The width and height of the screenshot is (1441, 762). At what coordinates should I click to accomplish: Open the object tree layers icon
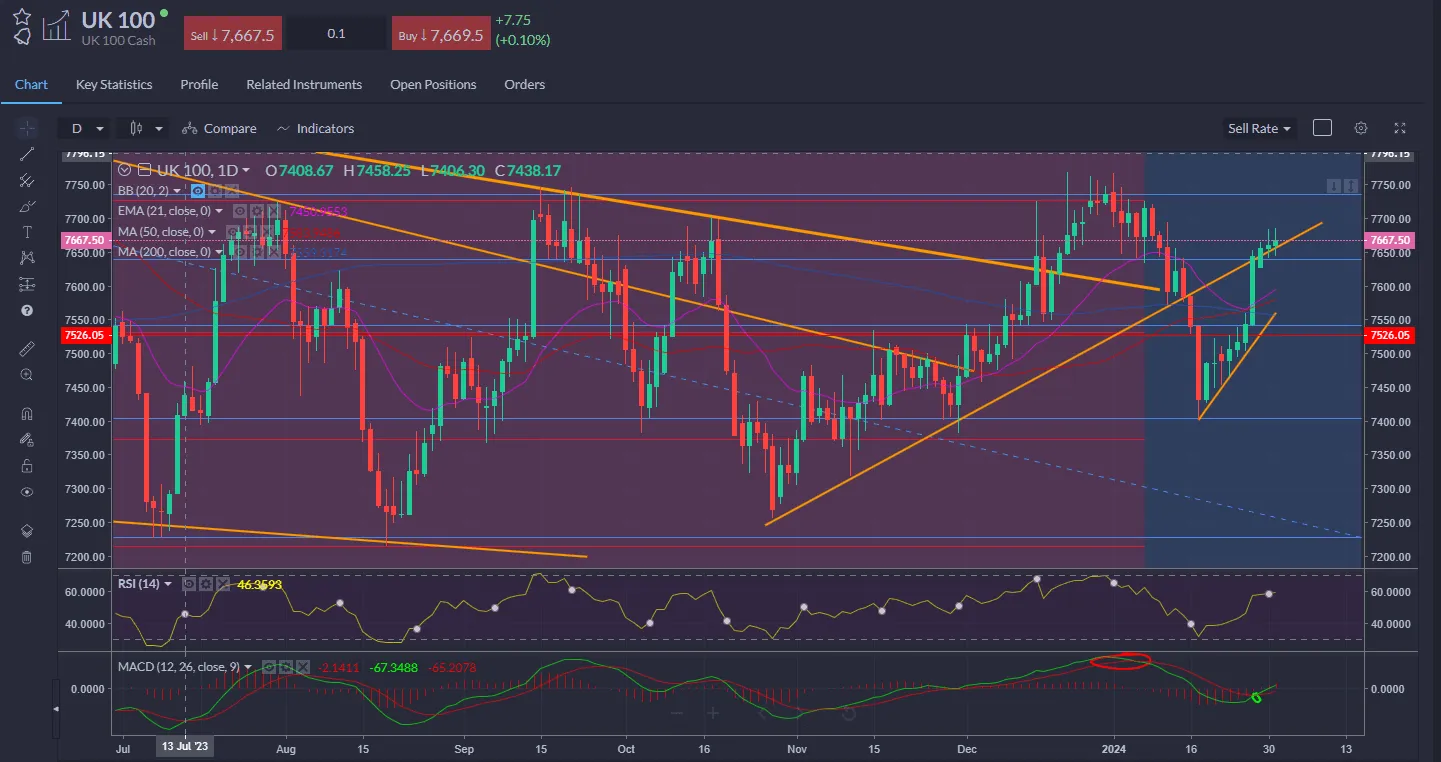(27, 531)
